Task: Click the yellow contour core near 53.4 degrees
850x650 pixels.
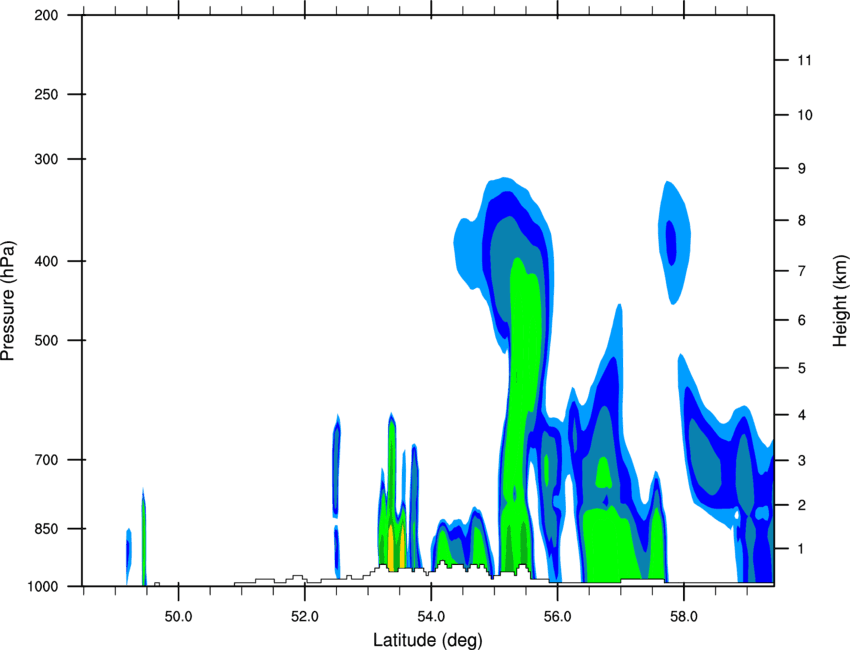Action: [x=391, y=548]
